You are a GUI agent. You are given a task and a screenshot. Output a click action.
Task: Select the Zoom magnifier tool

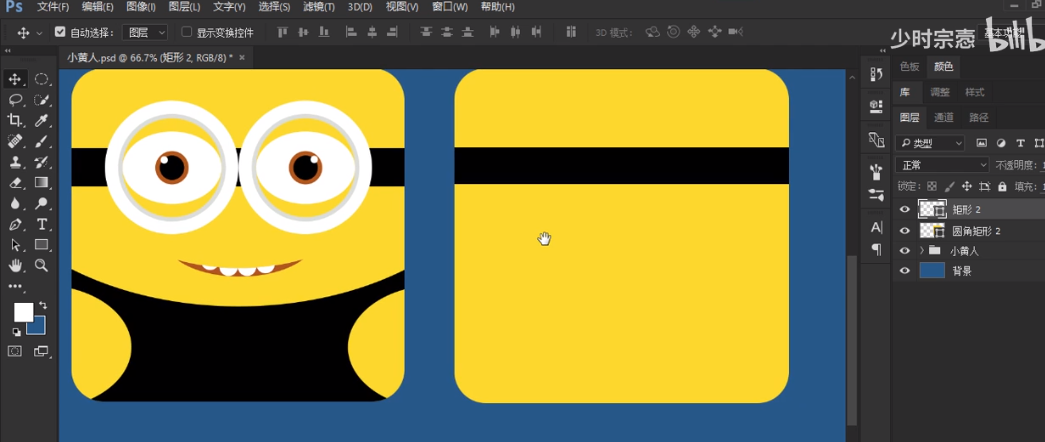pos(41,265)
